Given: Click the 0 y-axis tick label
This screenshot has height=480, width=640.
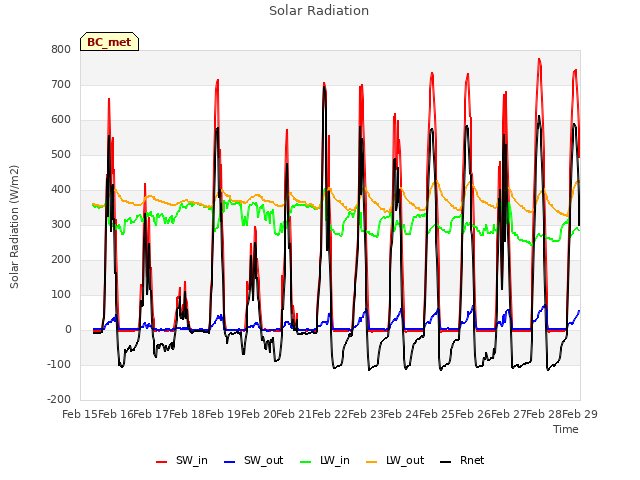Looking at the screenshot, I should tap(68, 329).
